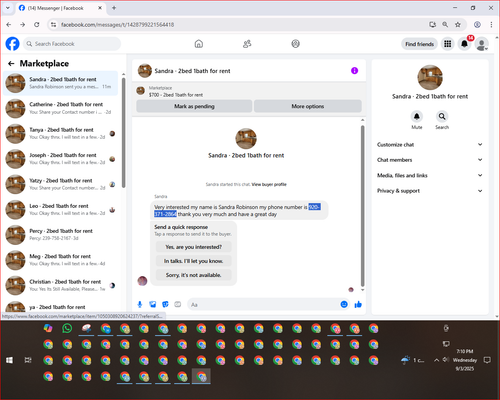Expand Privacy & support section

(430, 191)
